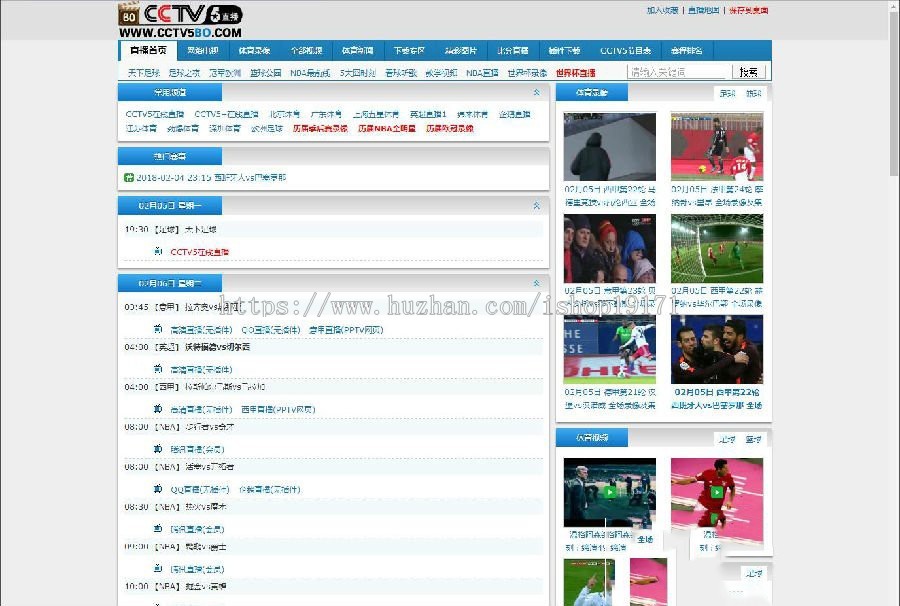Click the green calendar icon beside 西班牙人vs巴塞罗那
This screenshot has width=900, height=606.
click(x=129, y=177)
